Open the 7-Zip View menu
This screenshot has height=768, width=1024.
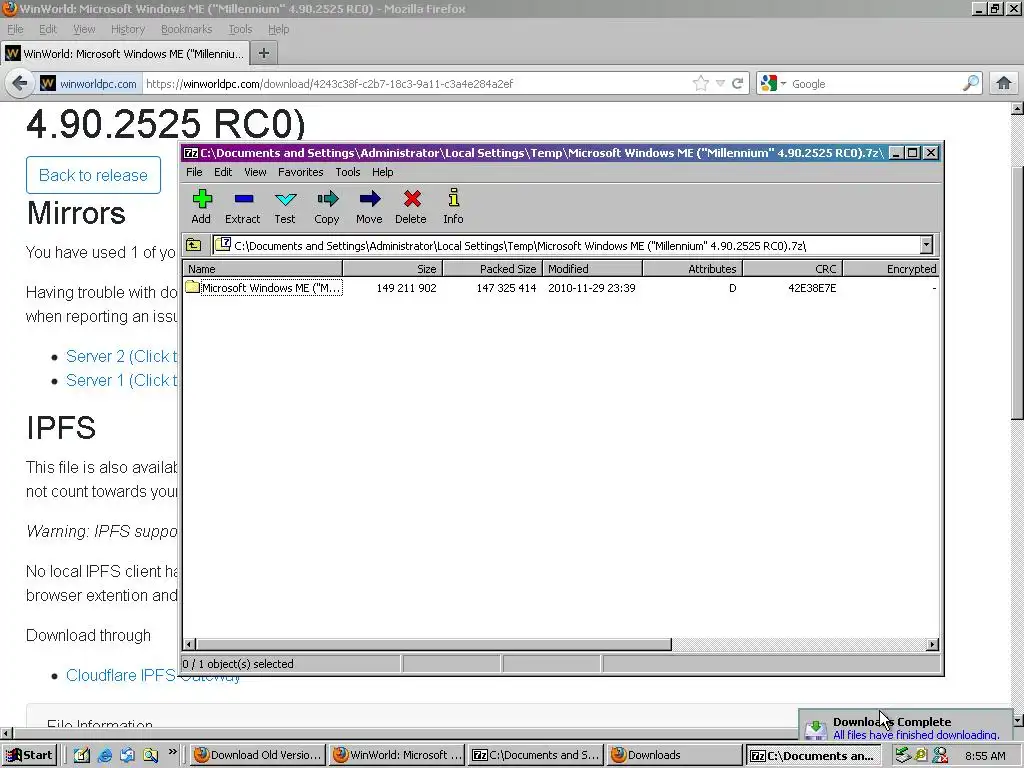(x=255, y=172)
